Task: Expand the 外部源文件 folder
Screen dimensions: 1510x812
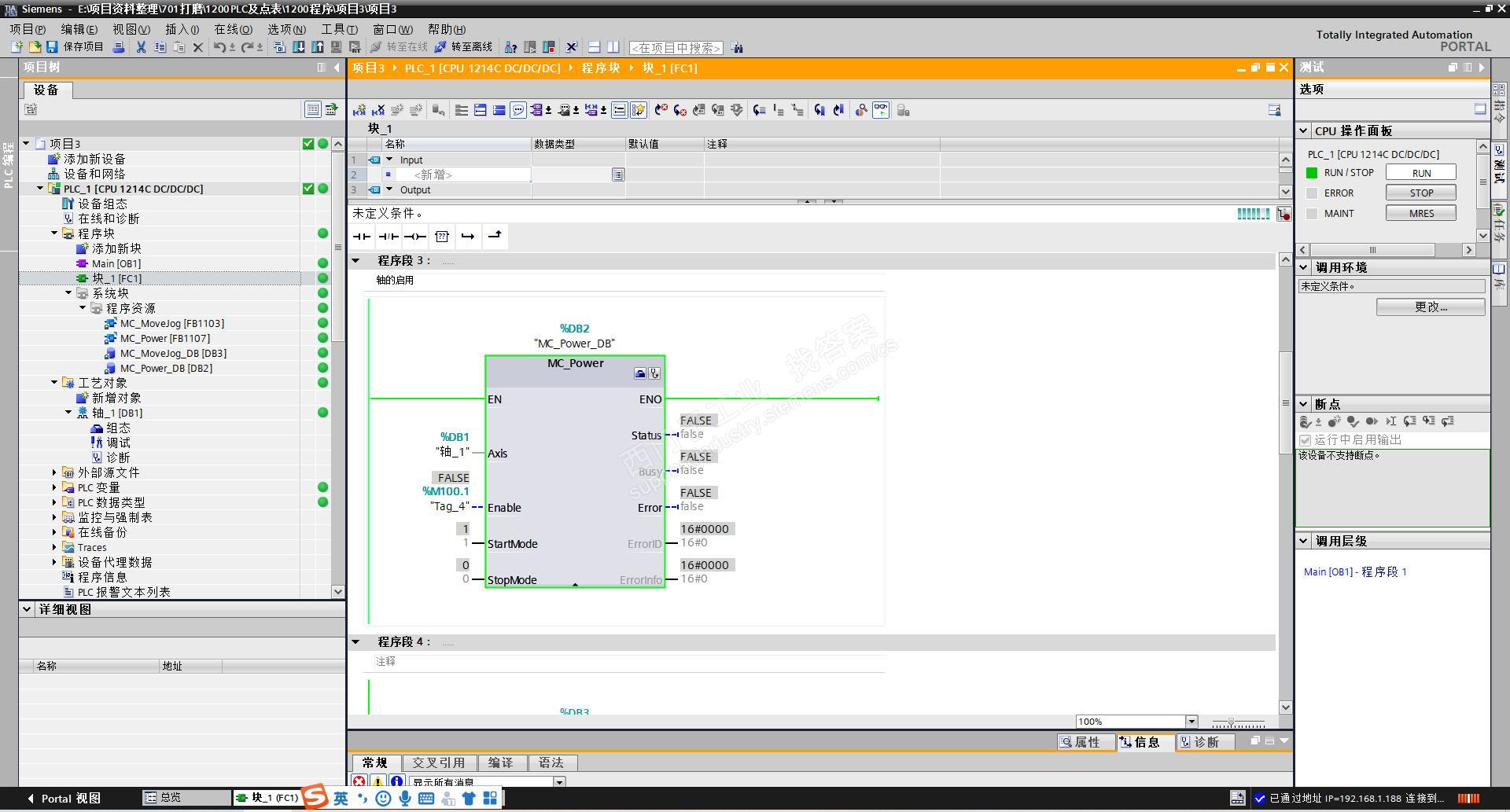Action: coord(54,472)
